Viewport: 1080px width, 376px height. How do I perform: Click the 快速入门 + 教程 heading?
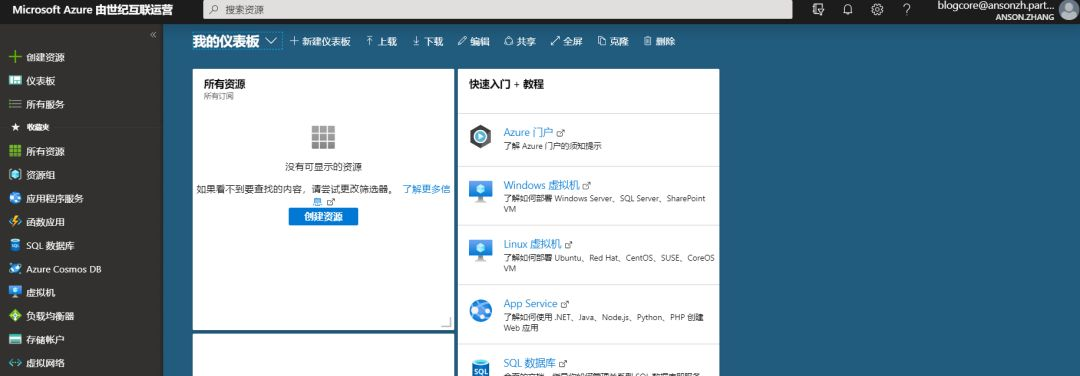[x=506, y=84]
